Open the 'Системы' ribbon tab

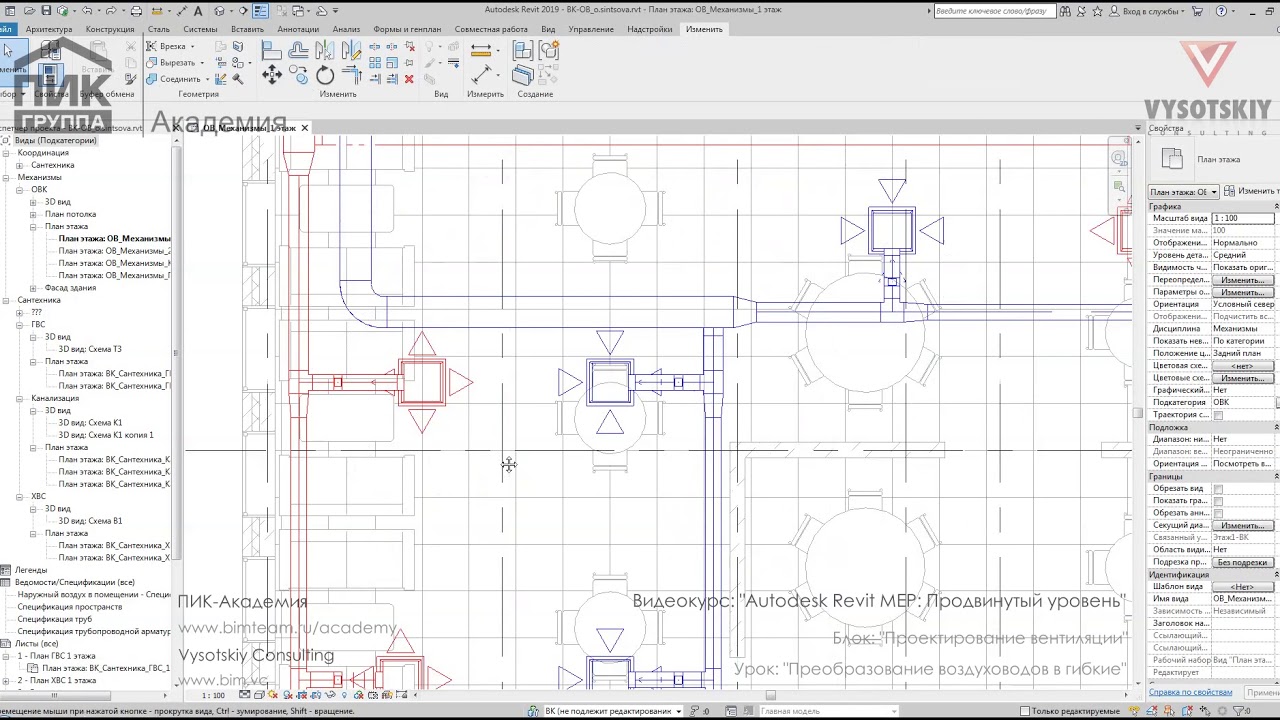point(200,29)
